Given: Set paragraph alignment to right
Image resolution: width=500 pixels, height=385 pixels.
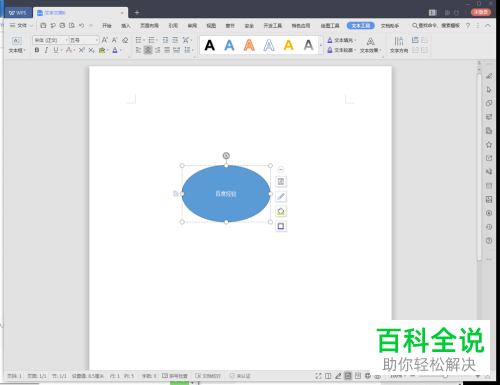Looking at the screenshot, I should [x=158, y=50].
